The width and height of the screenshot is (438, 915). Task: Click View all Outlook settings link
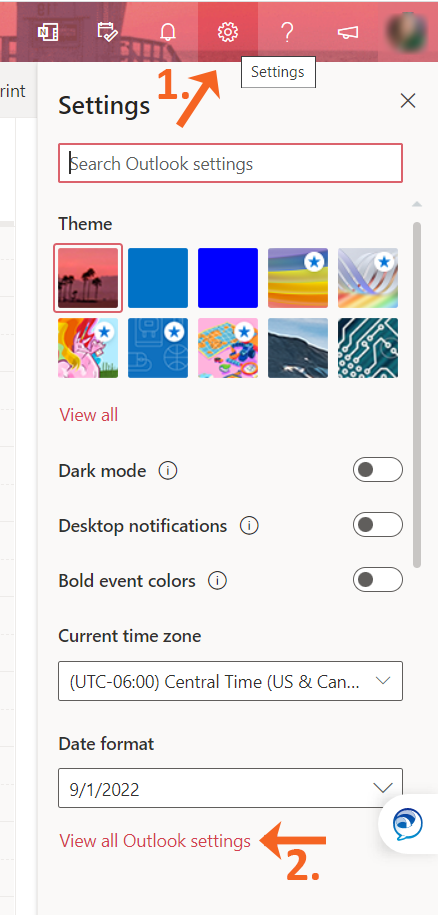pyautogui.click(x=155, y=841)
